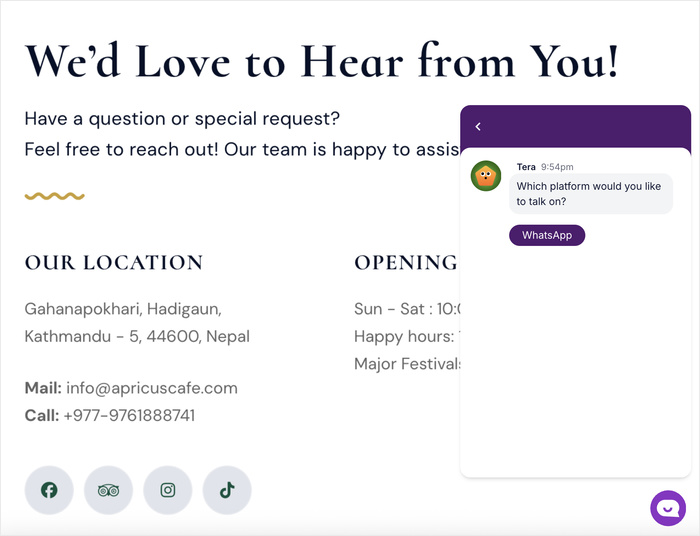700x536 pixels.
Task: Click the OUR LOCATION section heading
Action: pyautogui.click(x=114, y=263)
